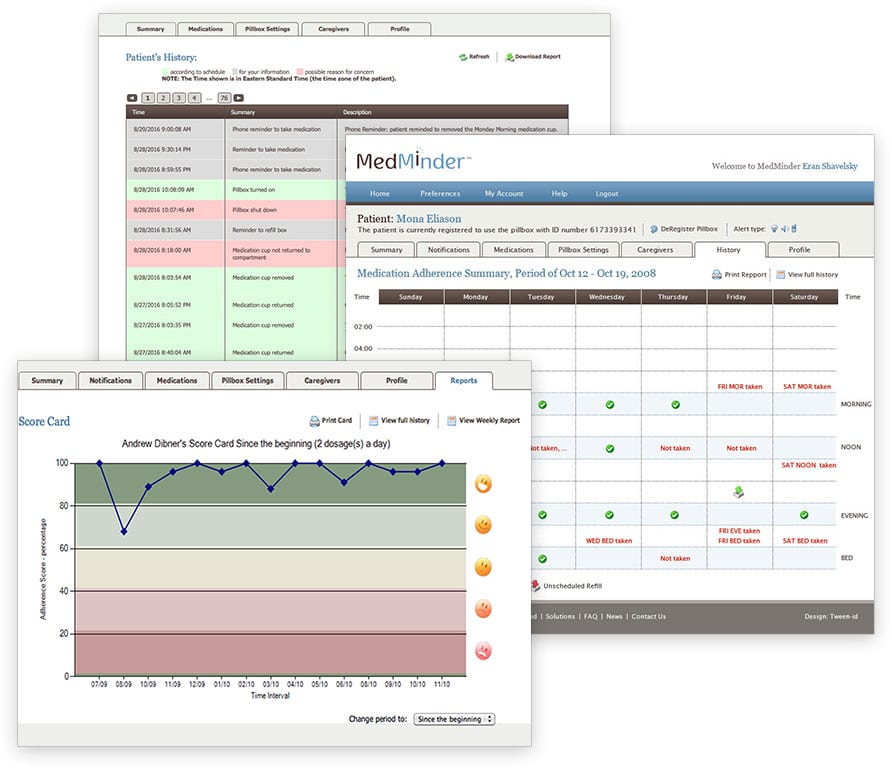Open Medications tab in MedMinder window

pos(513,250)
